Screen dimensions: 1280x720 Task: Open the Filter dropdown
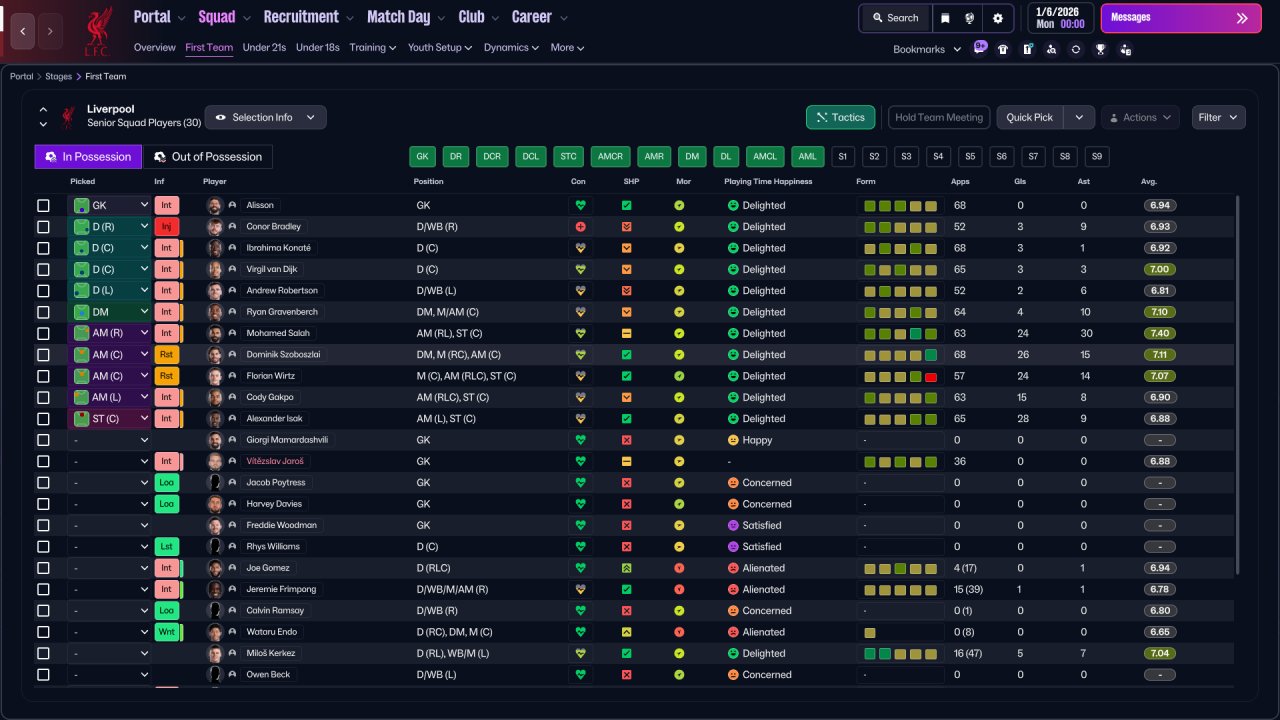pos(1218,117)
